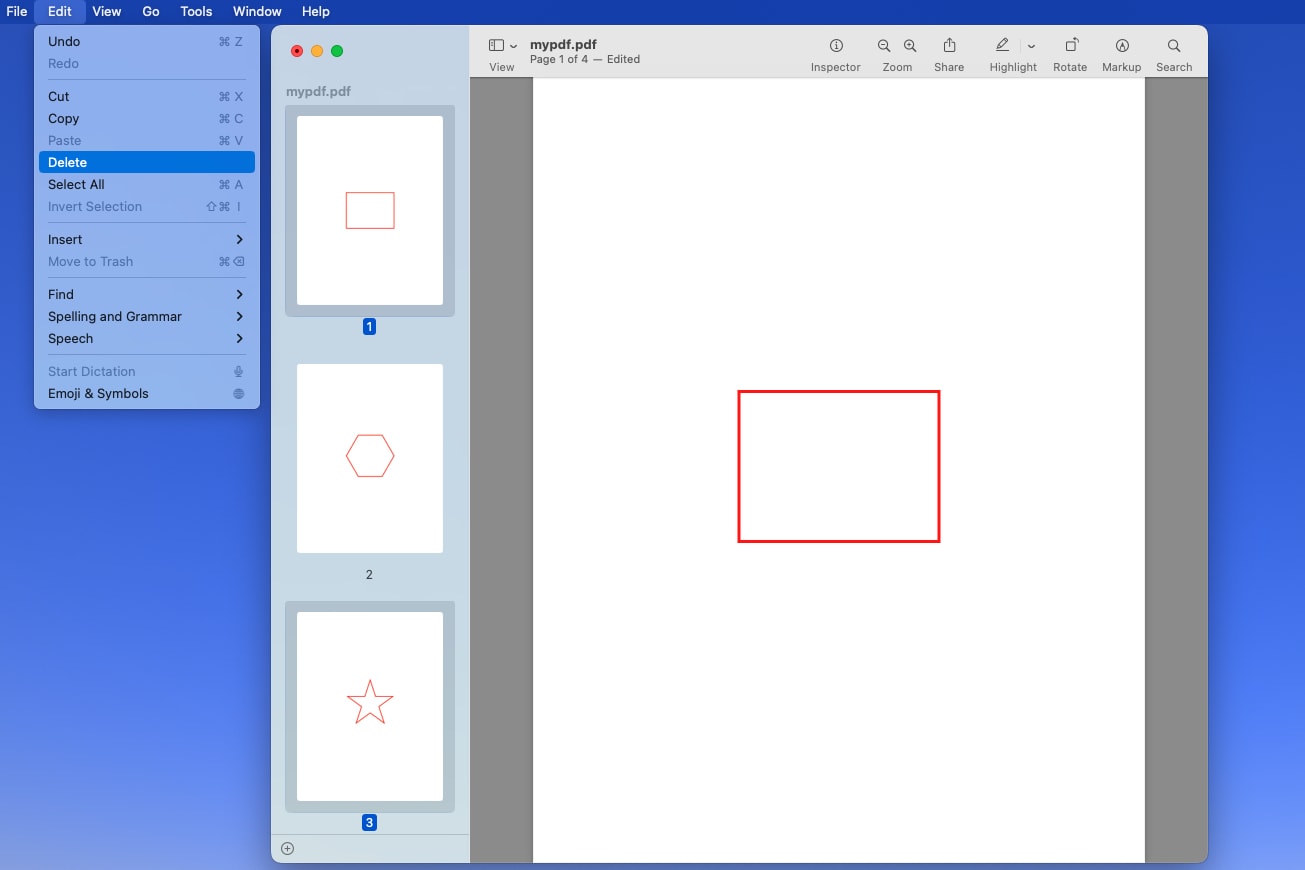
Task: Click page number badge 1
Action: [369, 327]
